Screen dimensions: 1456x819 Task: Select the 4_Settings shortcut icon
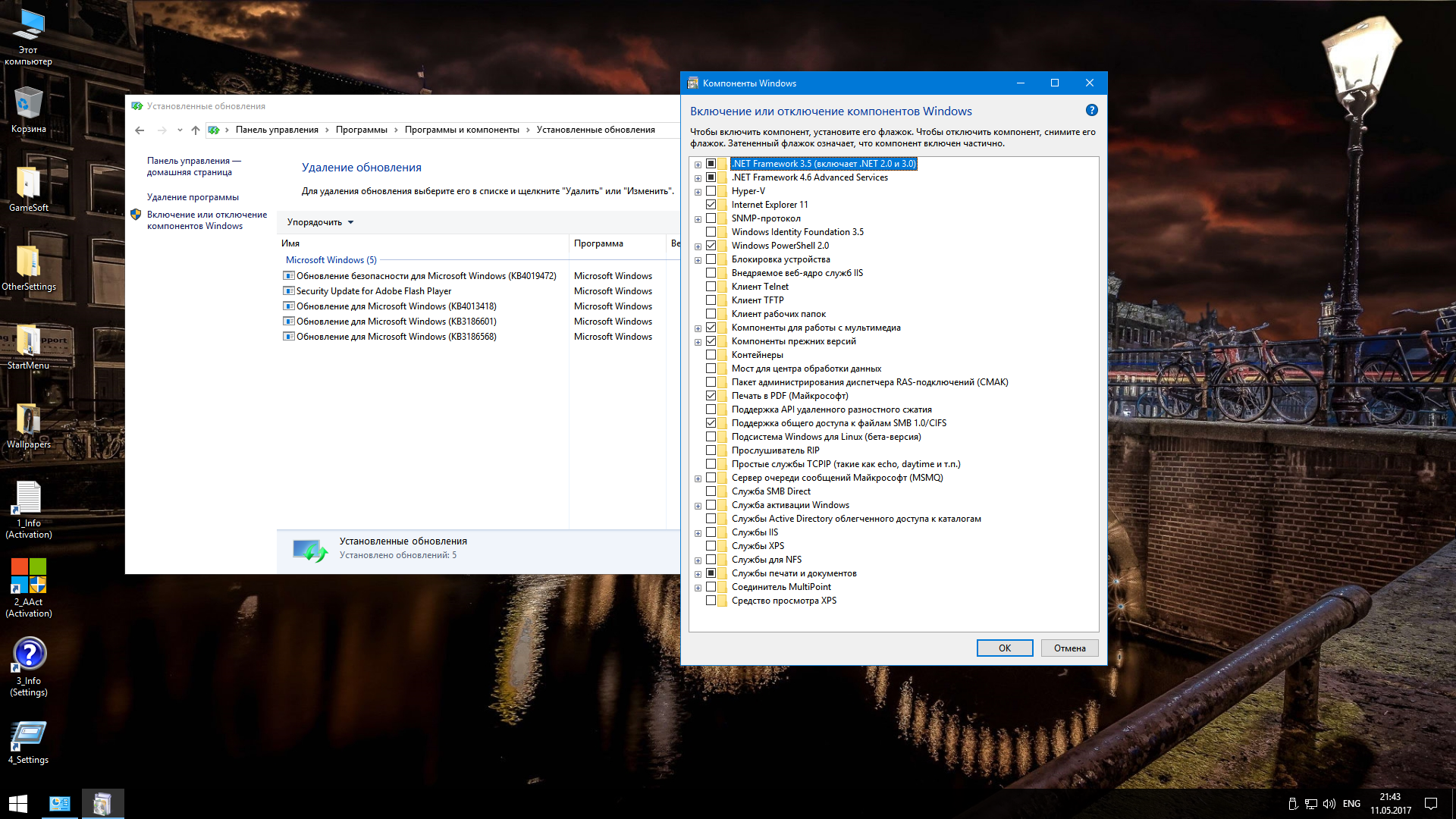point(28,742)
